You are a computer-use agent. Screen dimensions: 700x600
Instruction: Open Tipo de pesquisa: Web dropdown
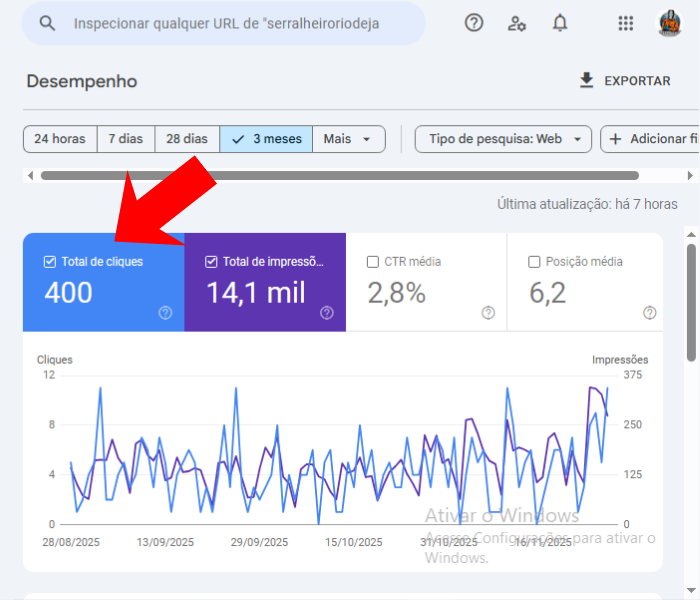pos(503,139)
